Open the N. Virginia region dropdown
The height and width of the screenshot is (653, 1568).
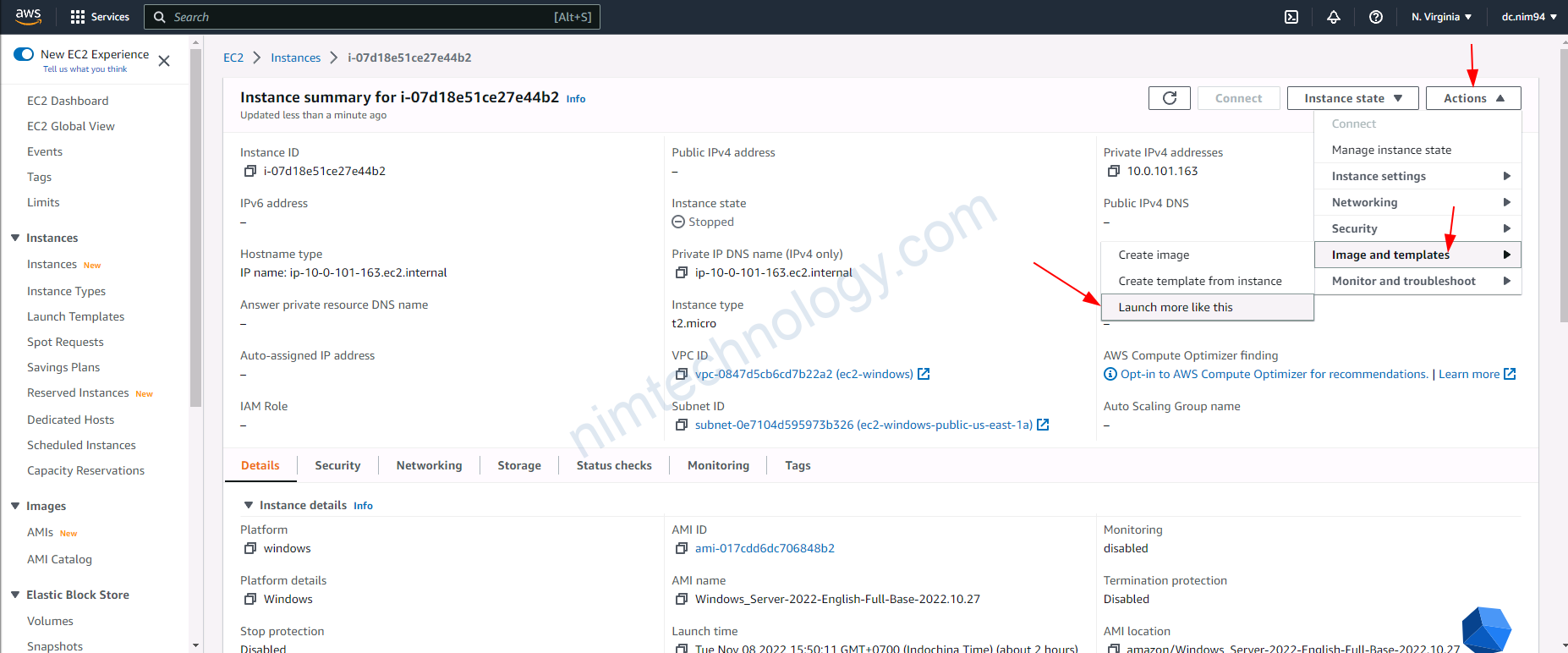[x=1441, y=17]
